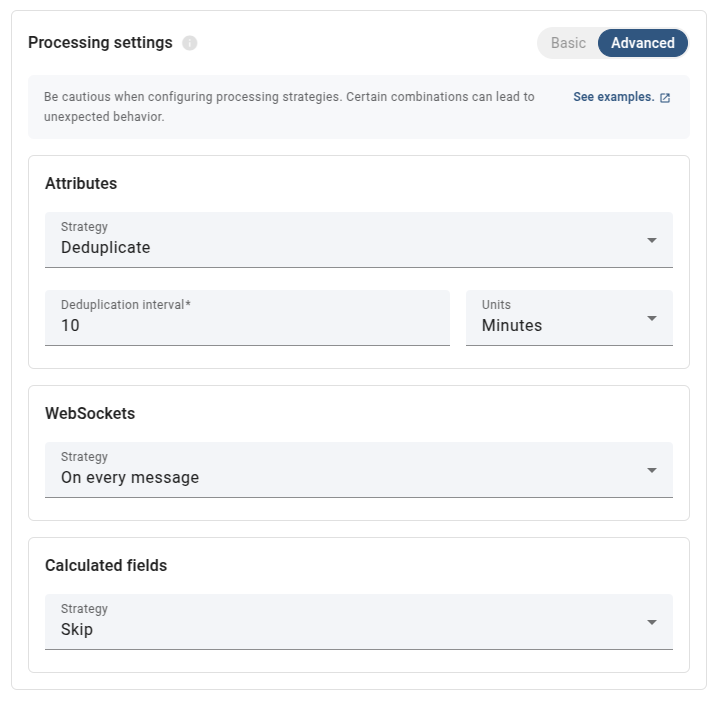This screenshot has width=728, height=701.
Task: Click the Processing settings title
Action: pyautogui.click(x=100, y=43)
